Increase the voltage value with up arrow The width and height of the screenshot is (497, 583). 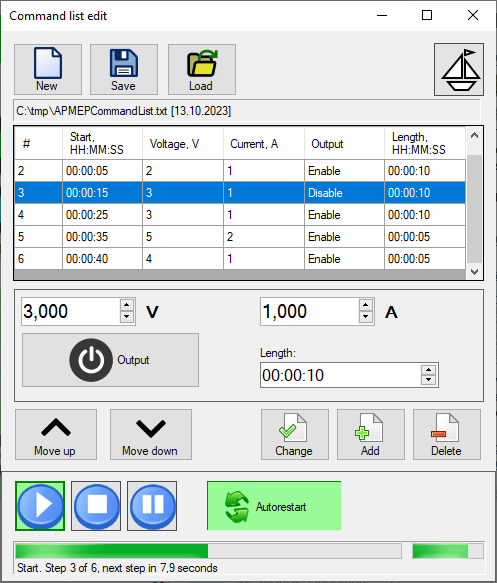[x=127, y=305]
